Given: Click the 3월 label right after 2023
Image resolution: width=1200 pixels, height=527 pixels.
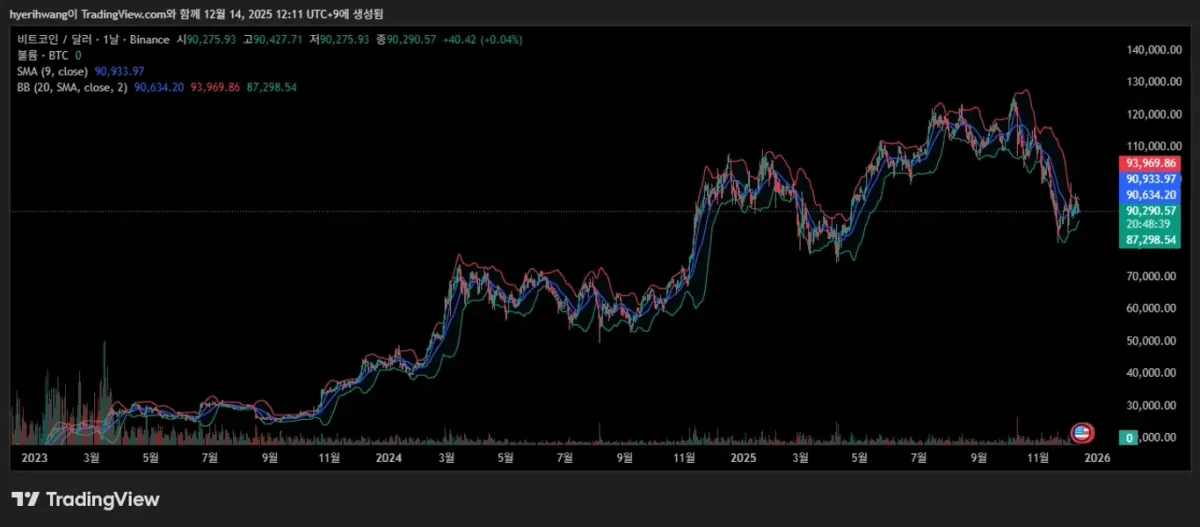Looking at the screenshot, I should pos(92,457).
